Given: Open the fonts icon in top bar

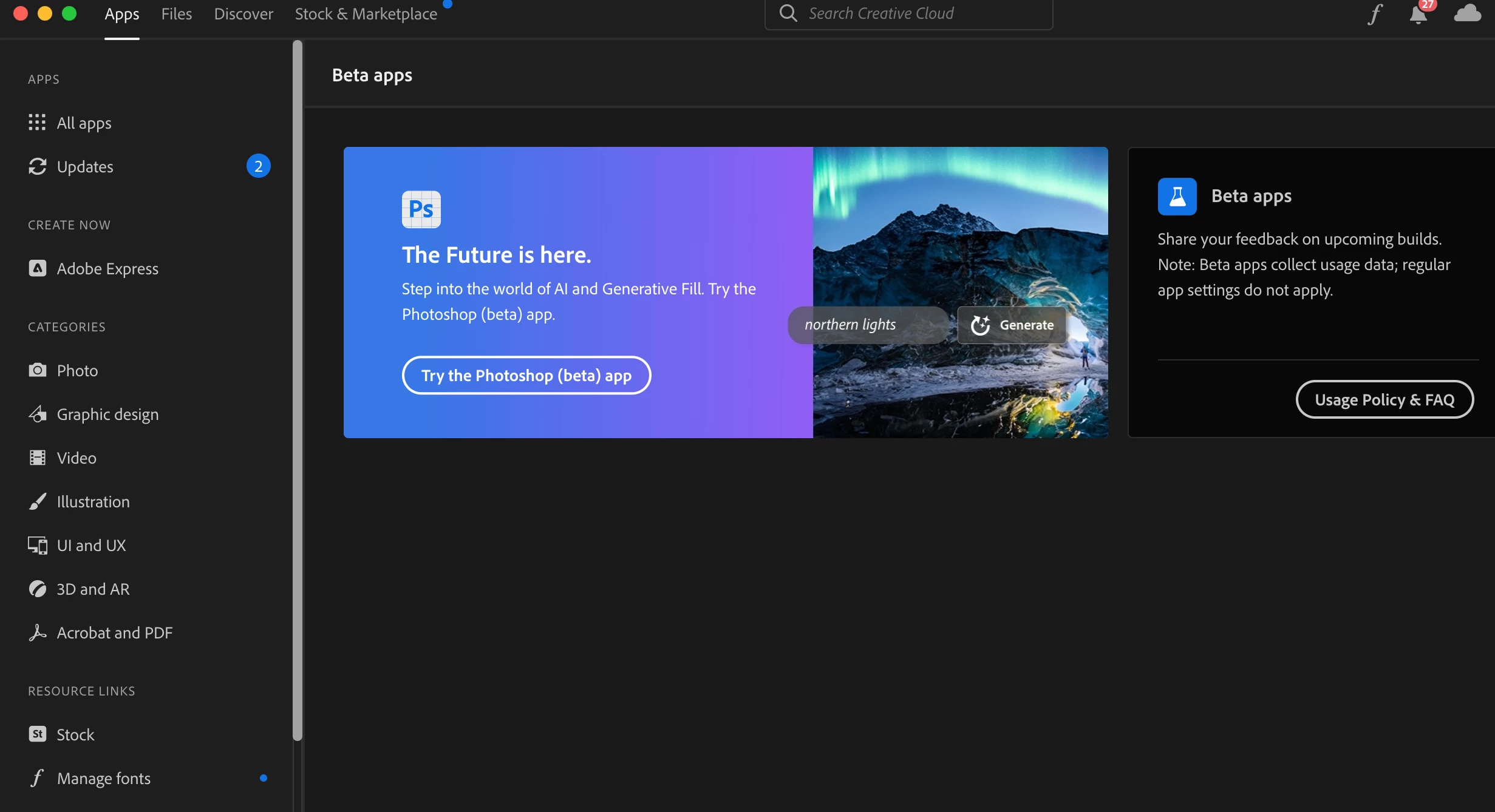Looking at the screenshot, I should [x=1375, y=13].
